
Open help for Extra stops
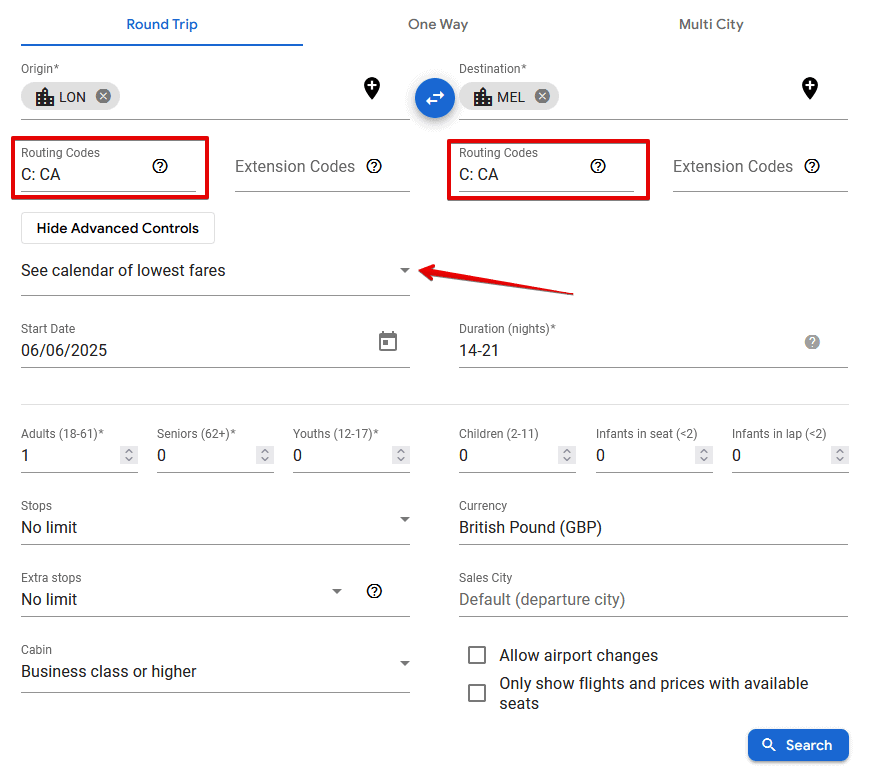coord(374,591)
